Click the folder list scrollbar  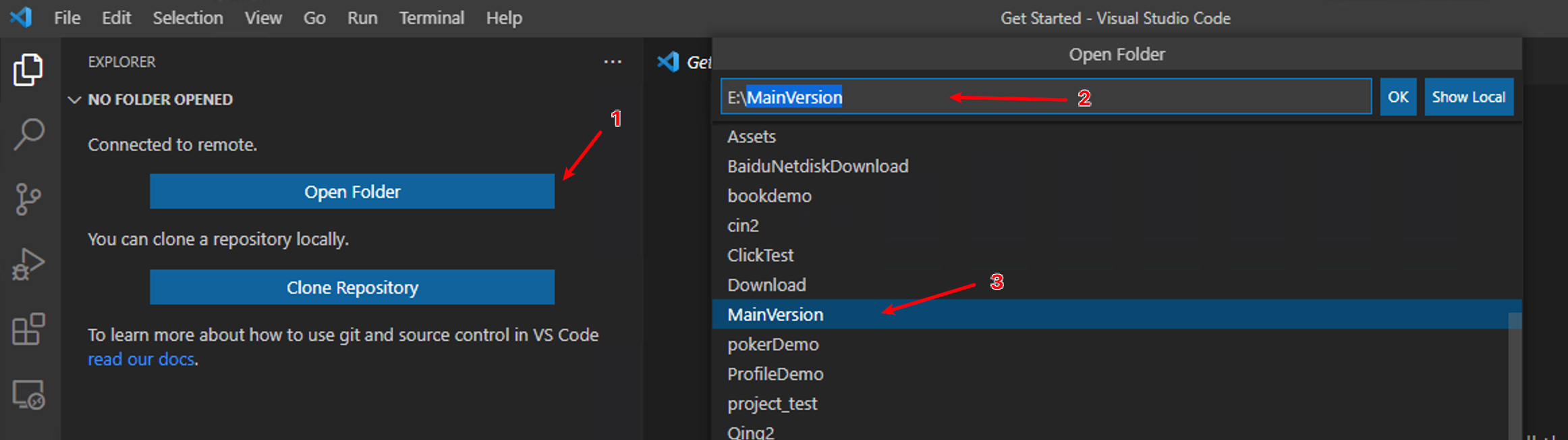[1515, 375]
